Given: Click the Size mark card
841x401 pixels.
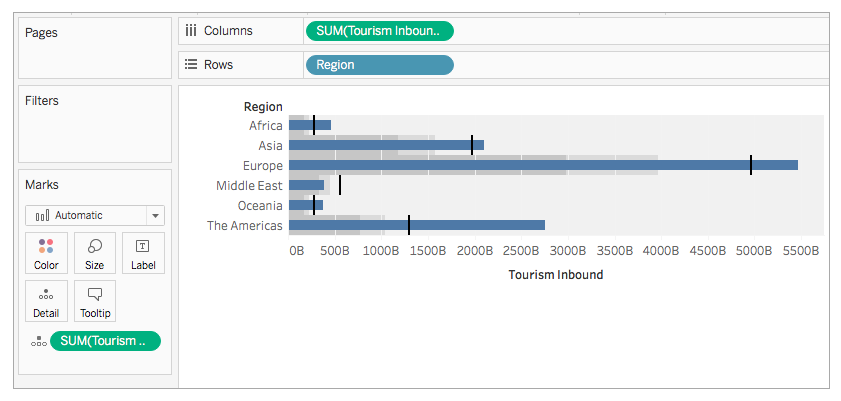Looking at the screenshot, I should click(94, 253).
